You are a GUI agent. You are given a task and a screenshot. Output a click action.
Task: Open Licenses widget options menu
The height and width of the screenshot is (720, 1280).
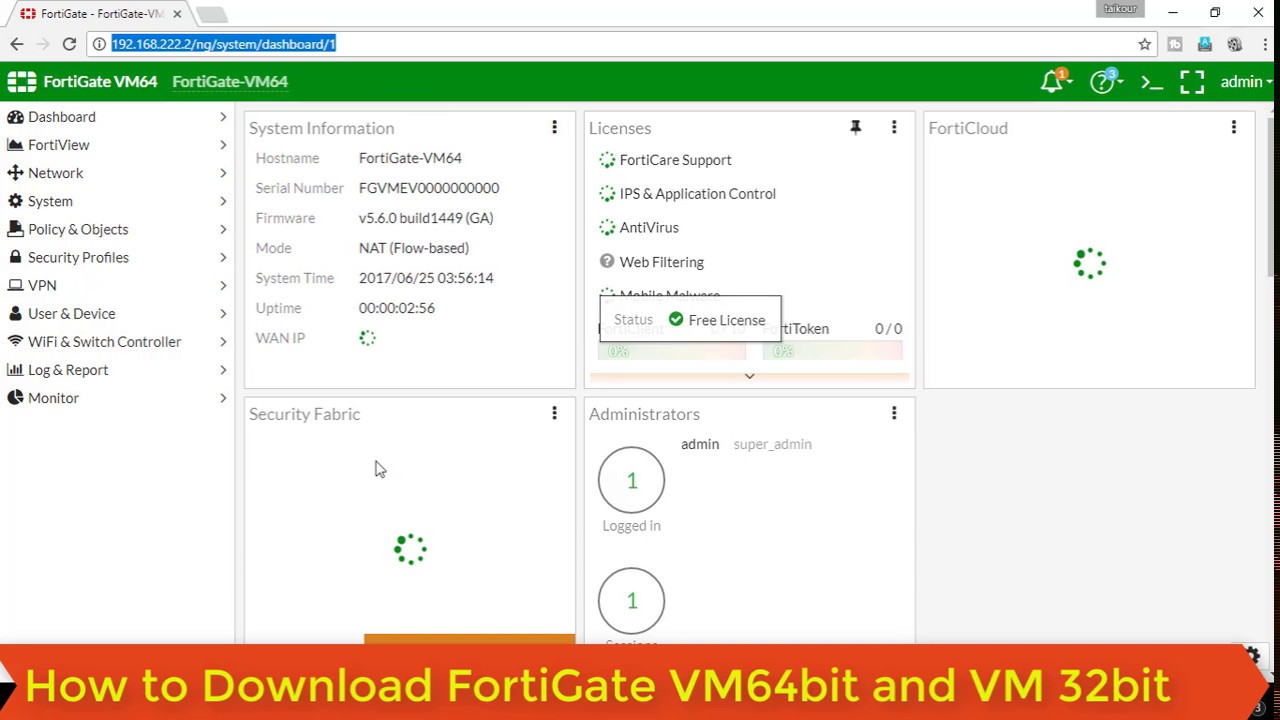pyautogui.click(x=894, y=127)
